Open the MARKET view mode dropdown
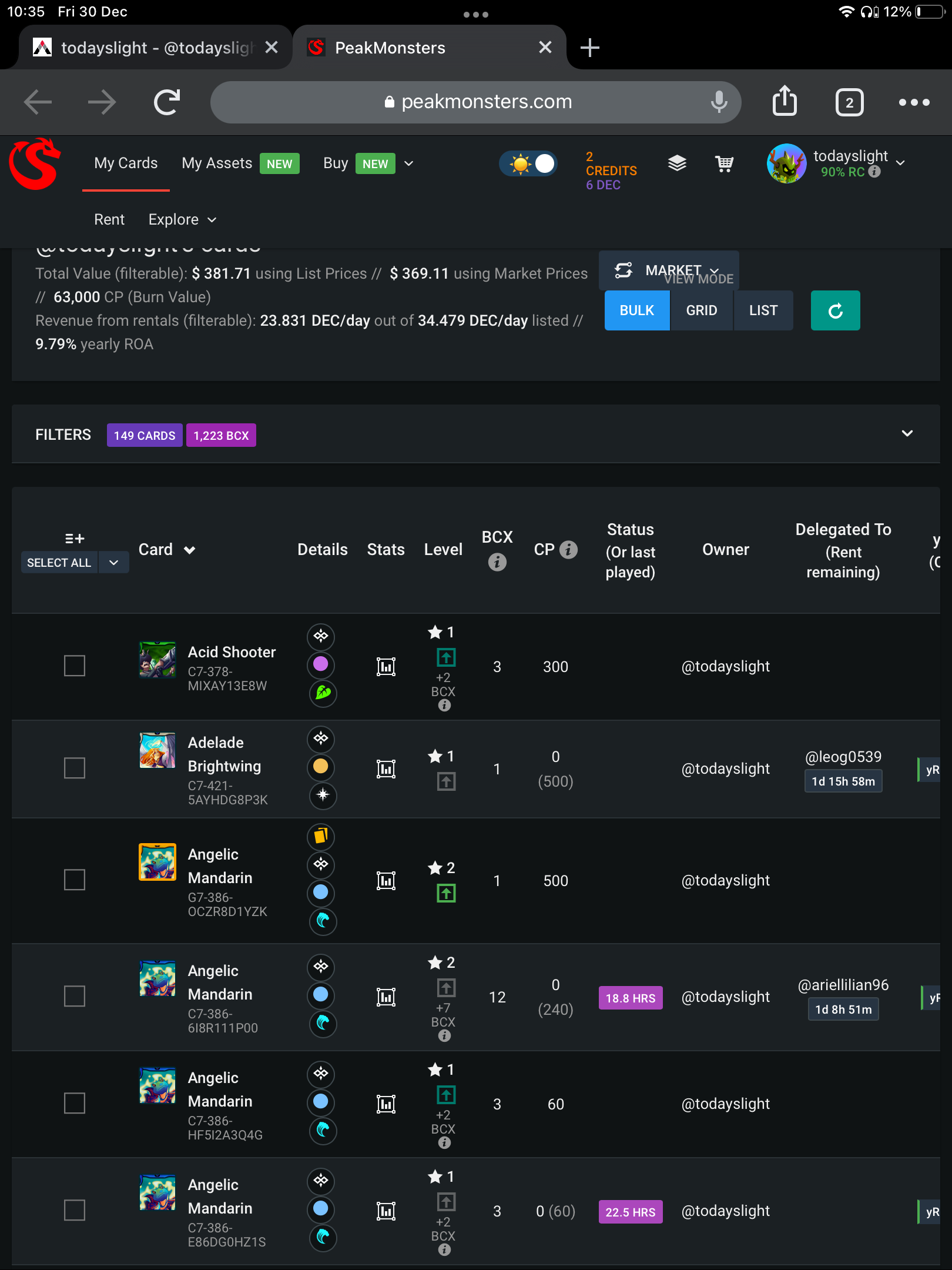Image resolution: width=952 pixels, height=1270 pixels. tap(669, 270)
